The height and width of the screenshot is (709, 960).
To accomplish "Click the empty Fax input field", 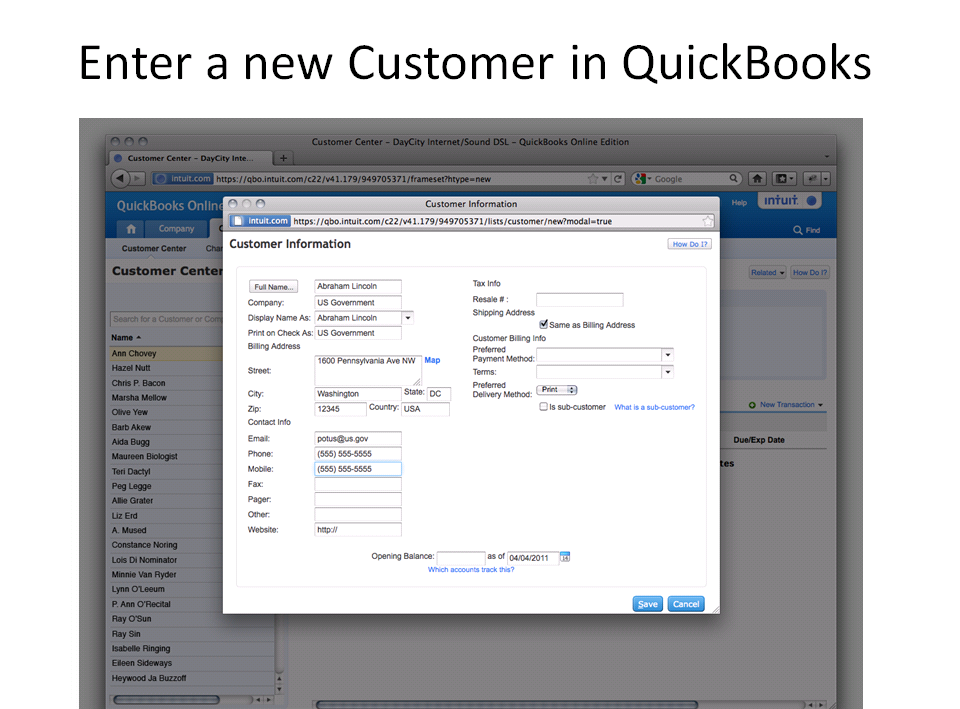I will pos(358,484).
